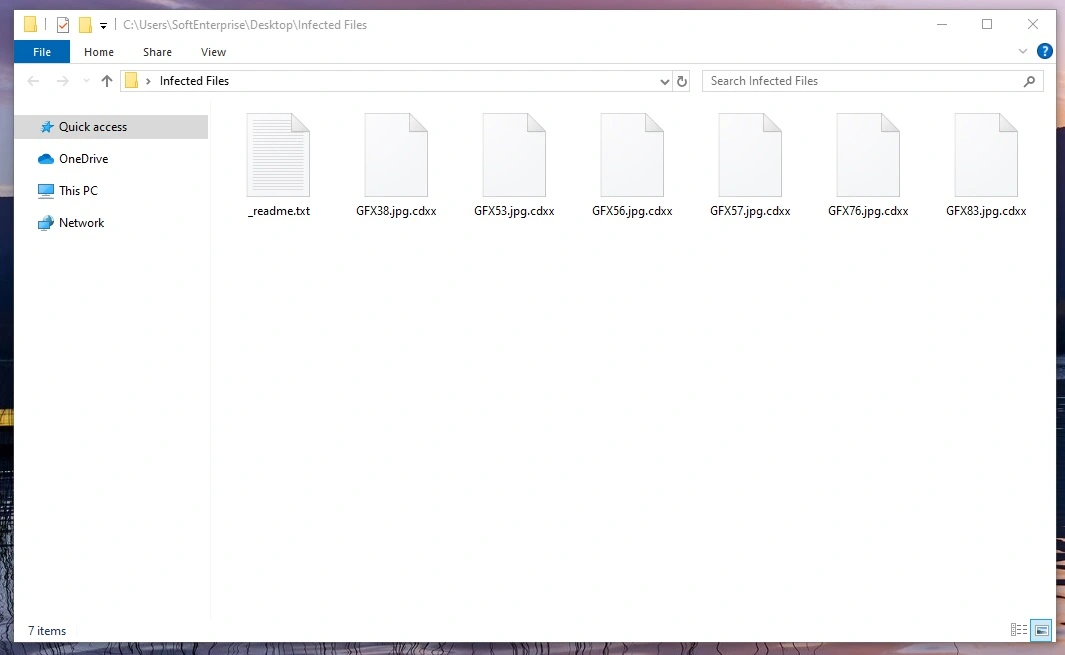Switch to Large icons view layout
The image size is (1065, 655).
(x=1041, y=630)
